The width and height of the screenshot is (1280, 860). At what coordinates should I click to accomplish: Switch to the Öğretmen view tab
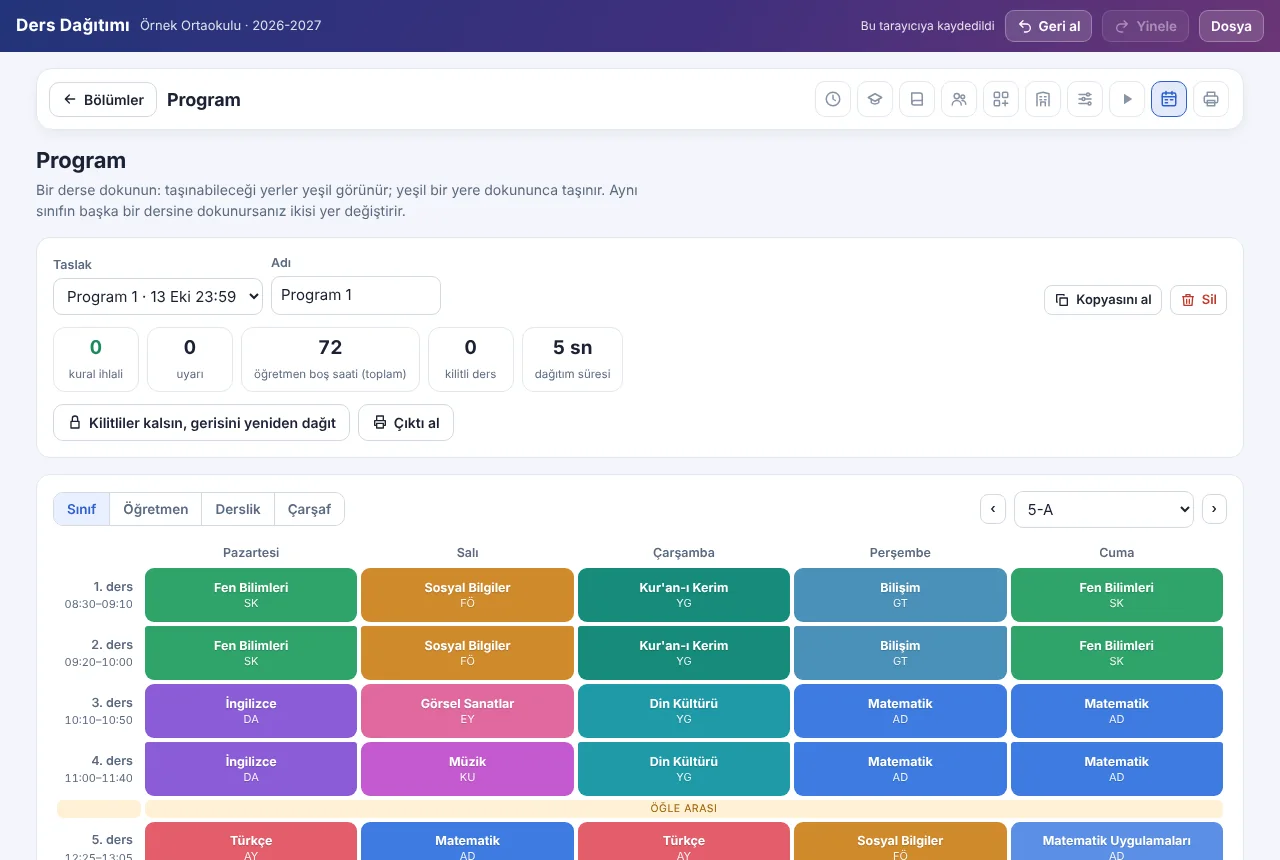156,509
